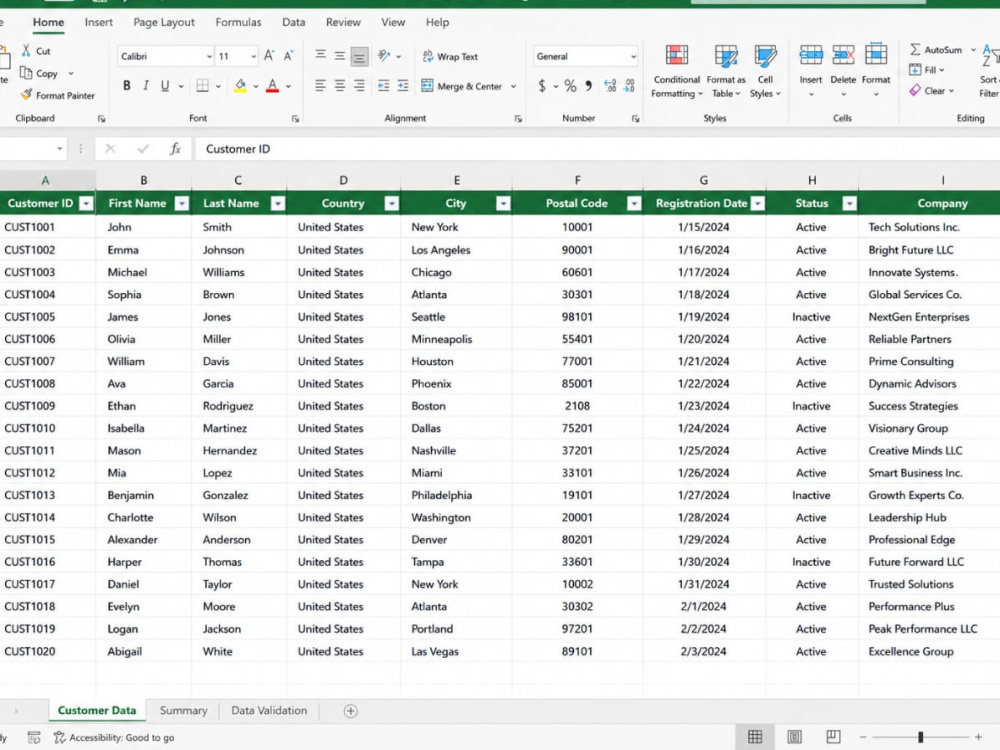The width and height of the screenshot is (1000, 750).
Task: Click the yellow Fill Color swatch
Action: (240, 85)
